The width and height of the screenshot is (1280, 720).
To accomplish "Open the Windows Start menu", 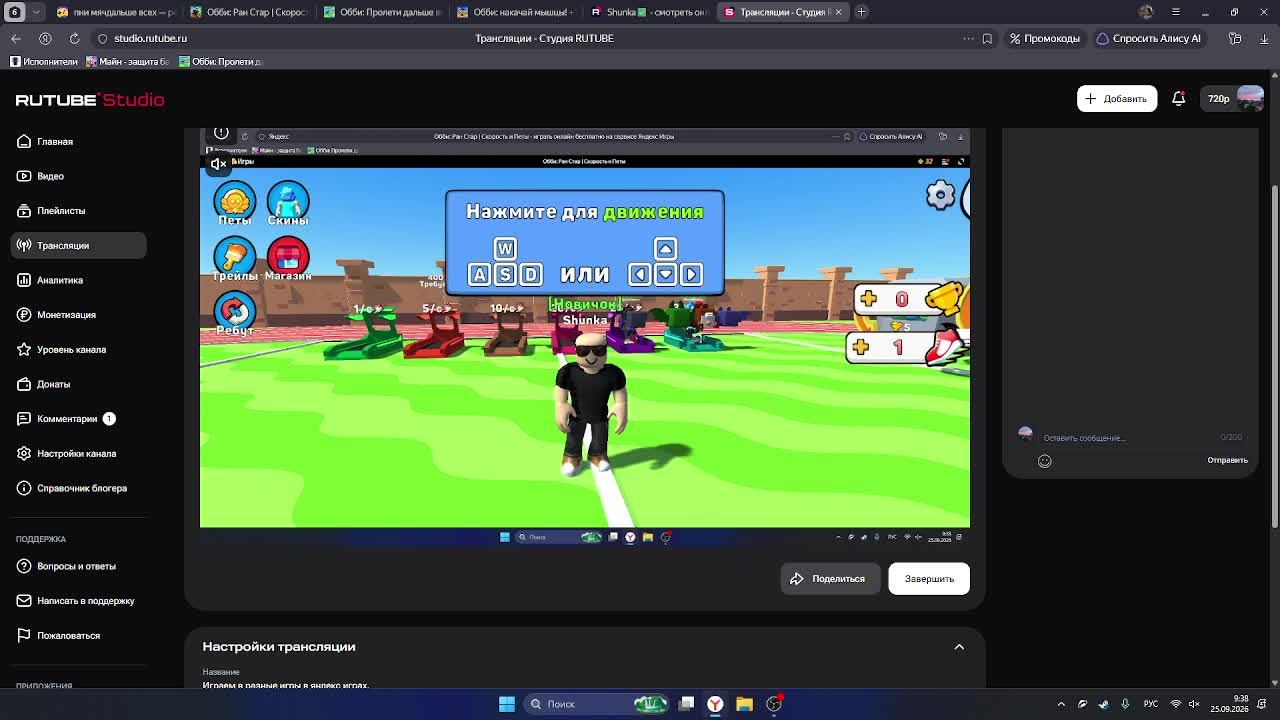I will (x=507, y=704).
